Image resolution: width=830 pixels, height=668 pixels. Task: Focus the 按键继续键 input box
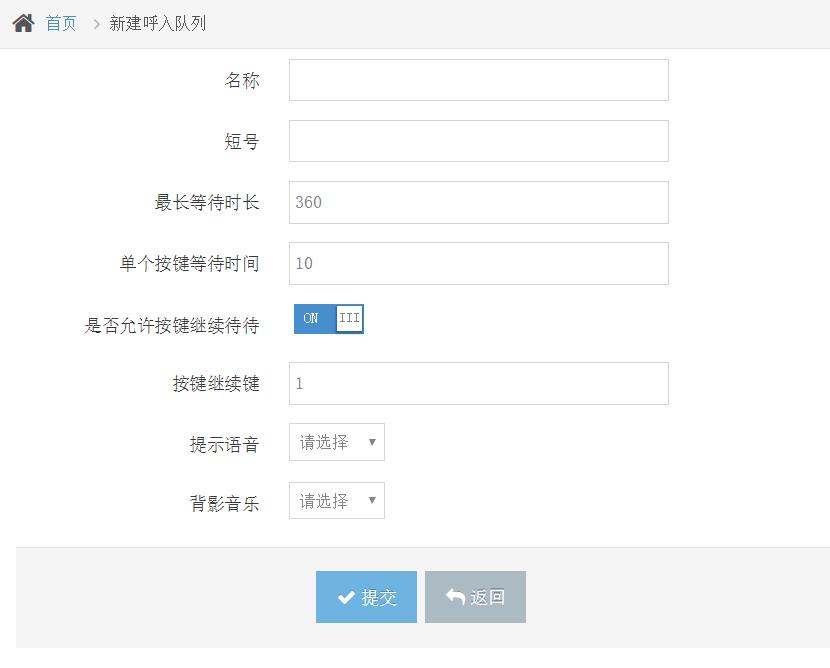pyautogui.click(x=478, y=383)
